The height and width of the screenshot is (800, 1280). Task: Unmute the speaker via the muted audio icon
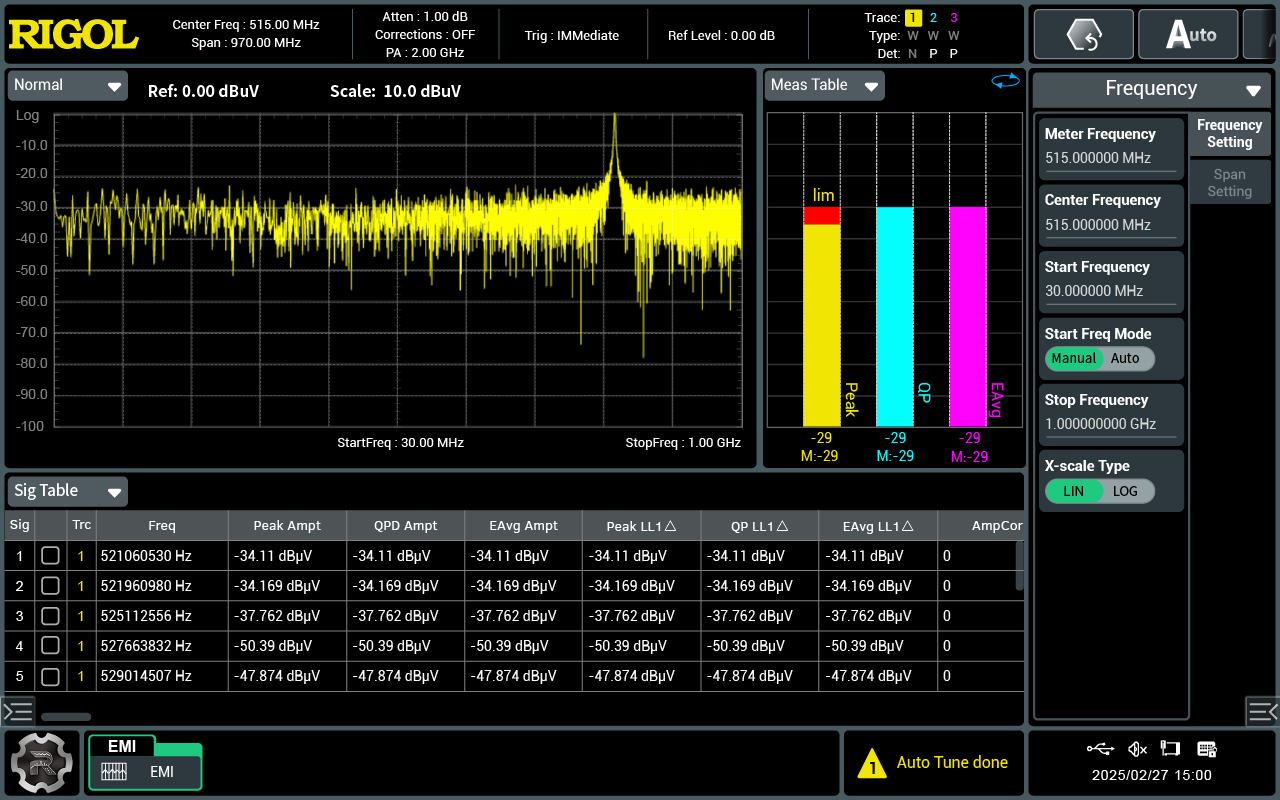pyautogui.click(x=1137, y=748)
